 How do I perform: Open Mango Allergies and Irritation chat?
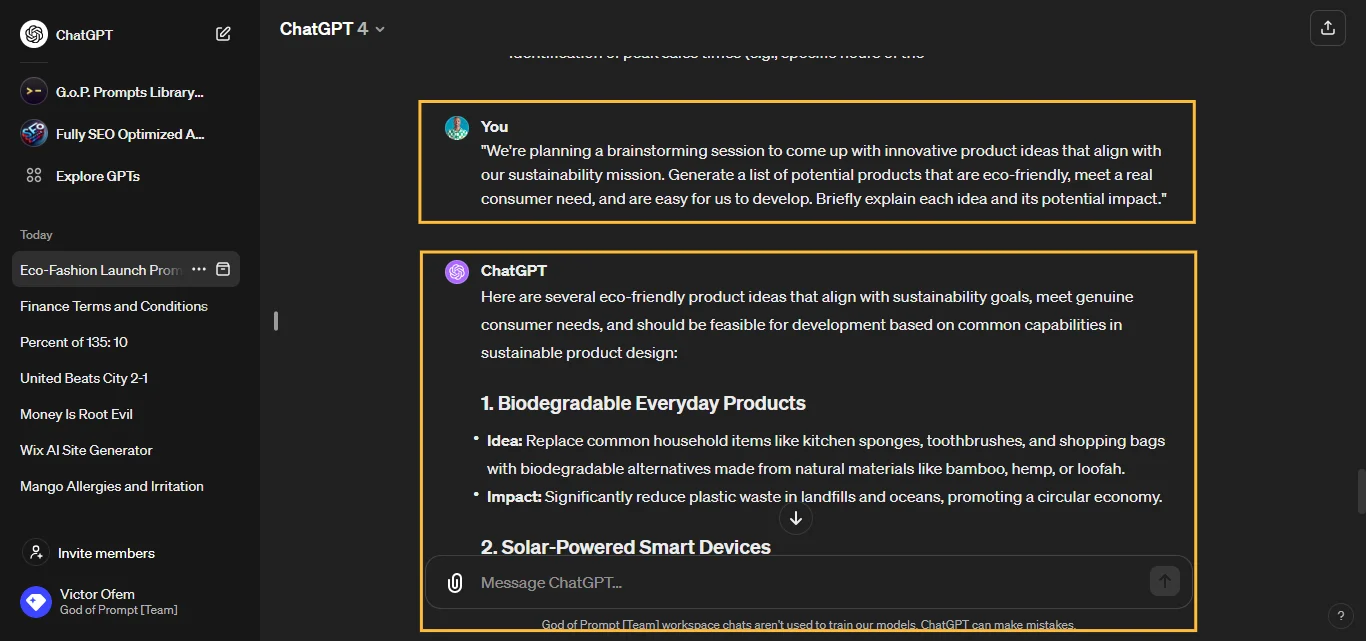[112, 486]
